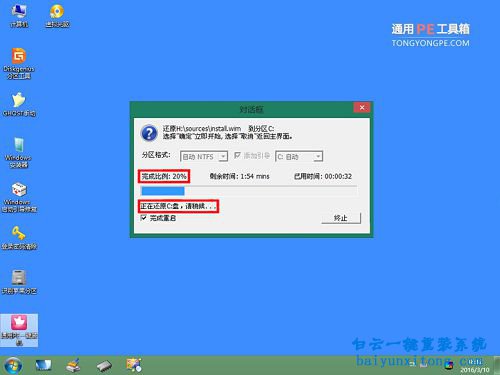Click the completion ratio 20% text
500x375 pixels.
[x=164, y=176]
